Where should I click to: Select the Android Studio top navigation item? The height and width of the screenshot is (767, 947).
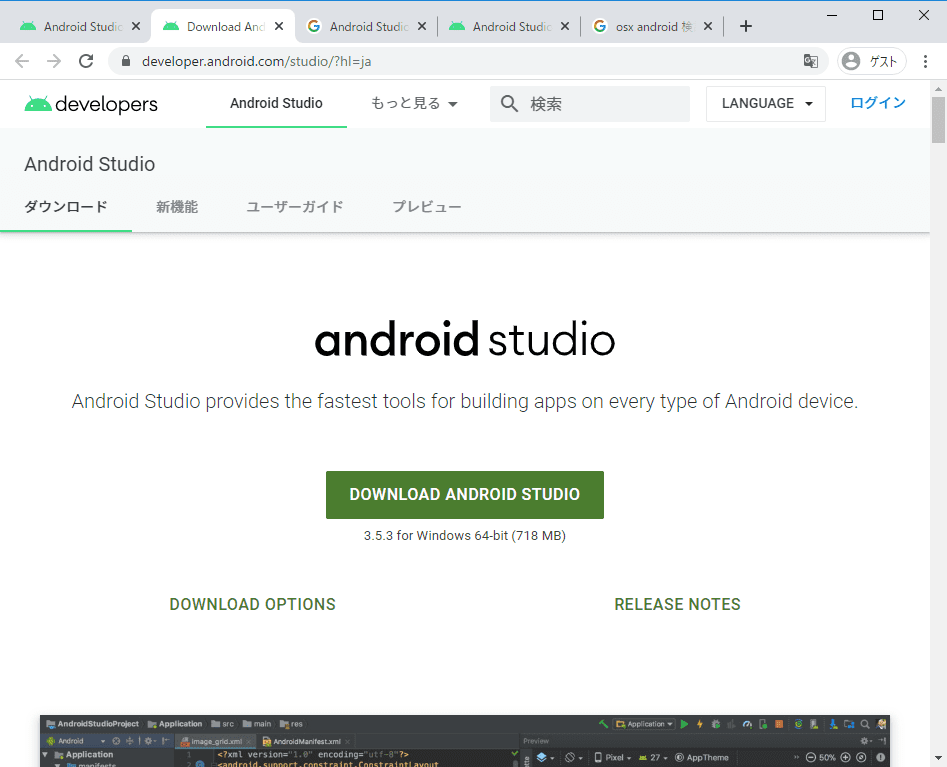tap(276, 103)
